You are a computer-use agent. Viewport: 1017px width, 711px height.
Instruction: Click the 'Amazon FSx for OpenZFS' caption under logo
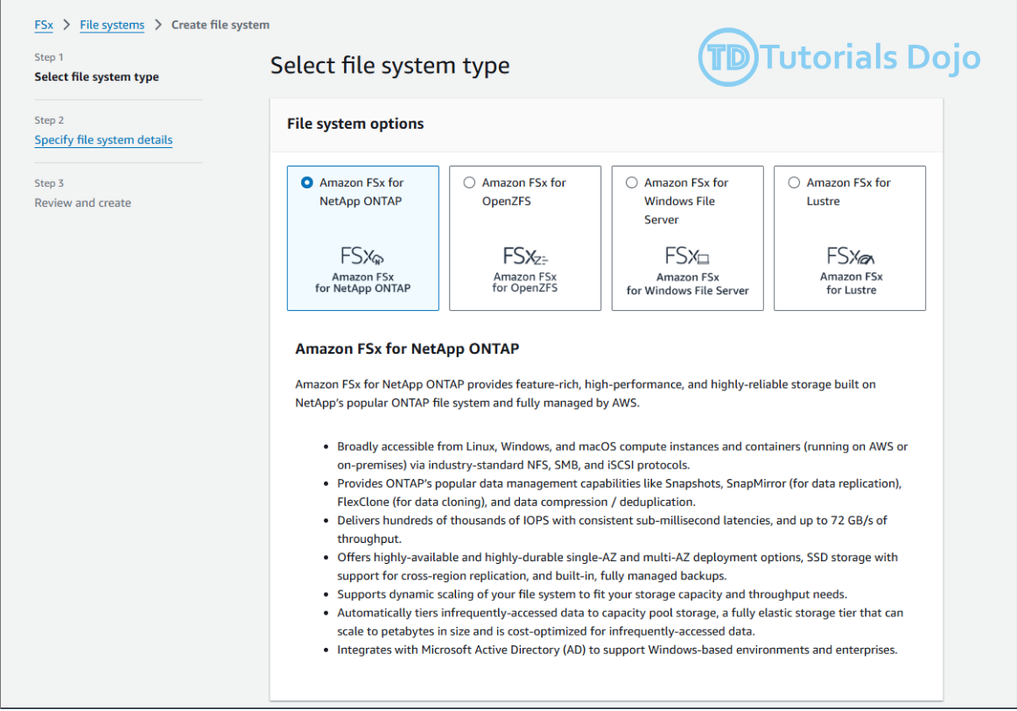coord(525,282)
